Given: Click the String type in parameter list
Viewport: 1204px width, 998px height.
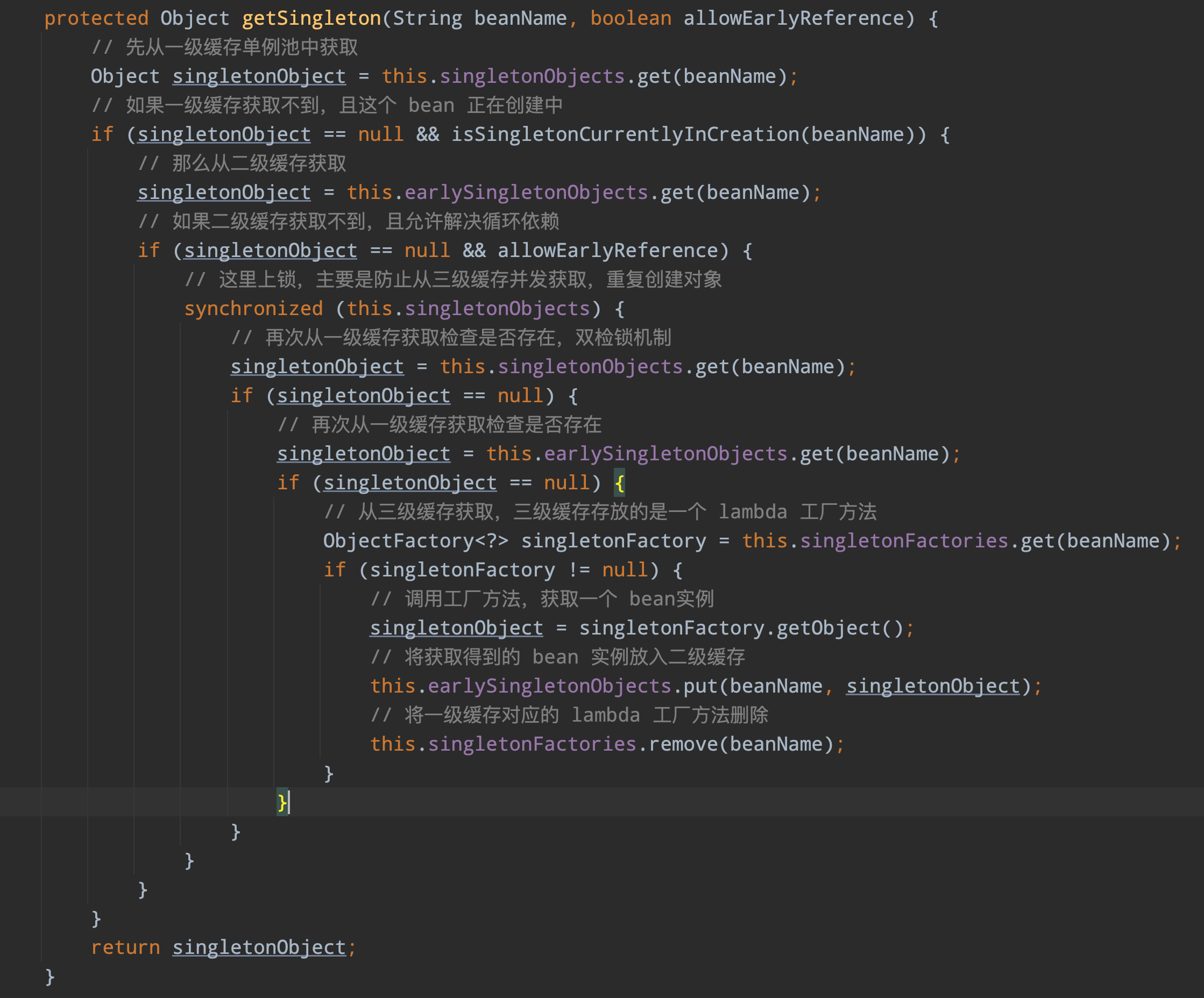Looking at the screenshot, I should [x=427, y=18].
